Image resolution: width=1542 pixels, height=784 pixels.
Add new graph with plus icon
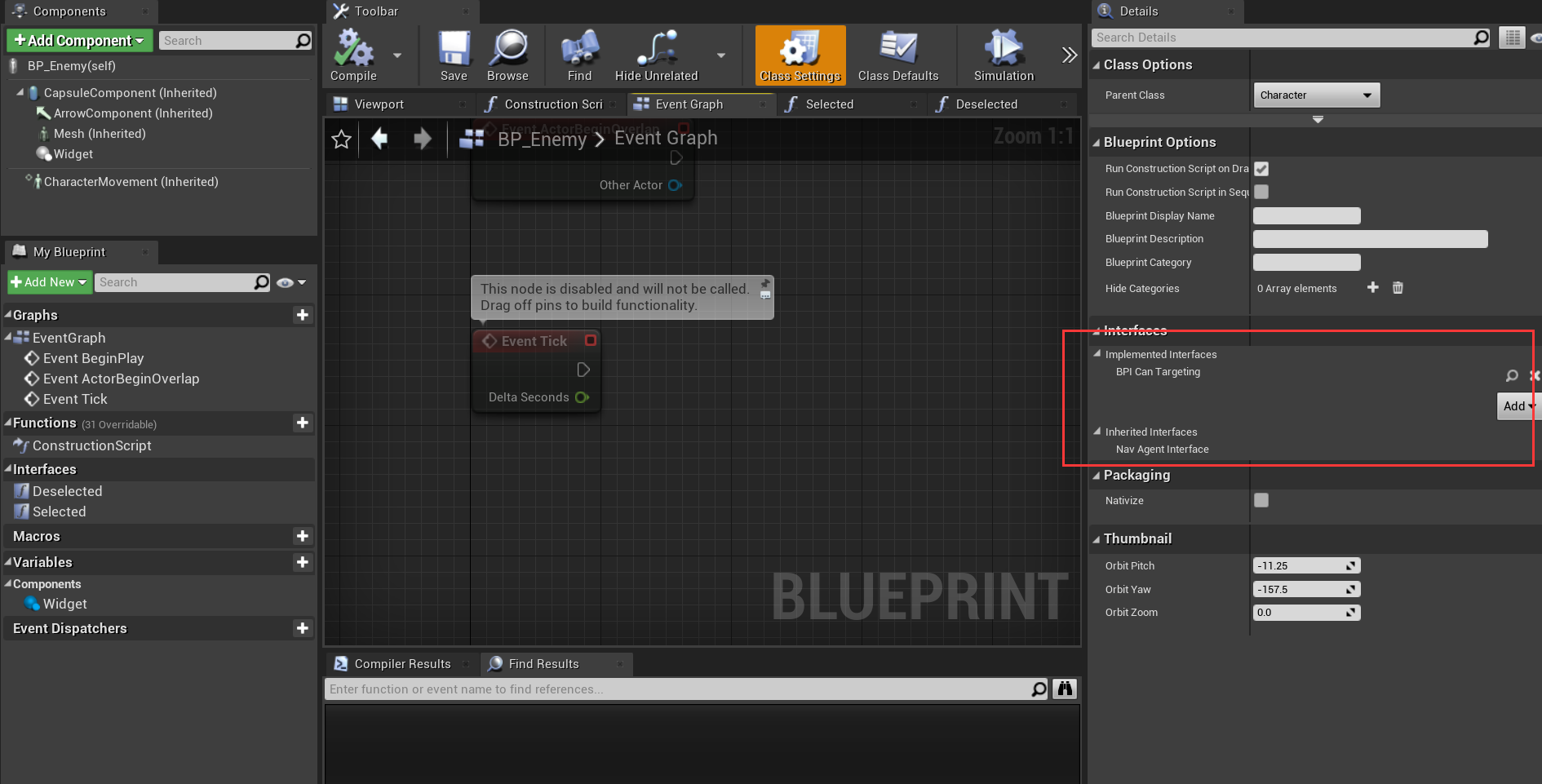(x=303, y=315)
